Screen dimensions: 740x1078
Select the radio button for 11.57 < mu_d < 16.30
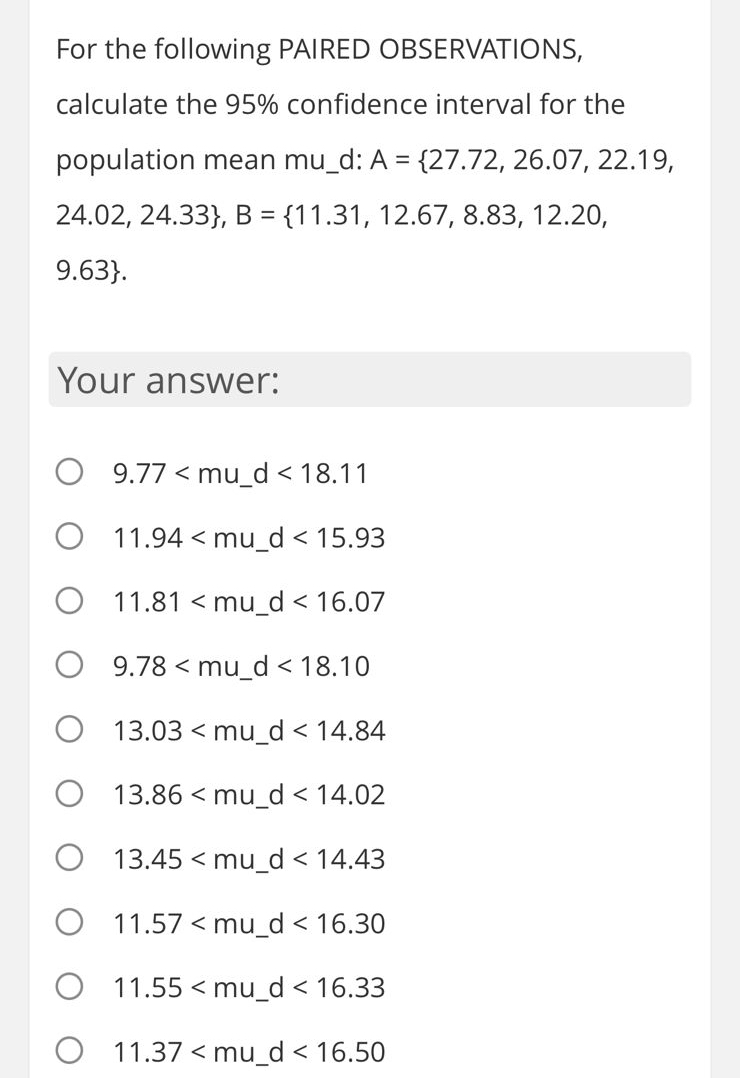click(69, 921)
